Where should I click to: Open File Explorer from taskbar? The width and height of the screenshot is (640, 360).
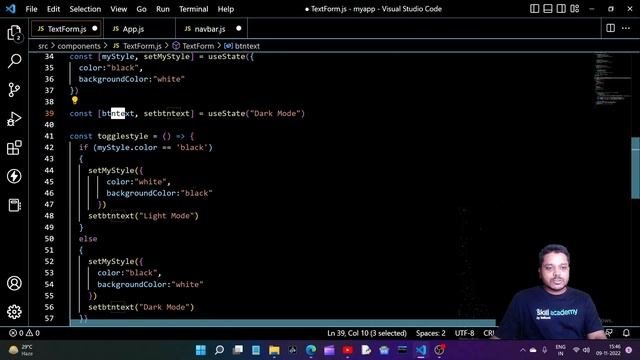(274, 350)
